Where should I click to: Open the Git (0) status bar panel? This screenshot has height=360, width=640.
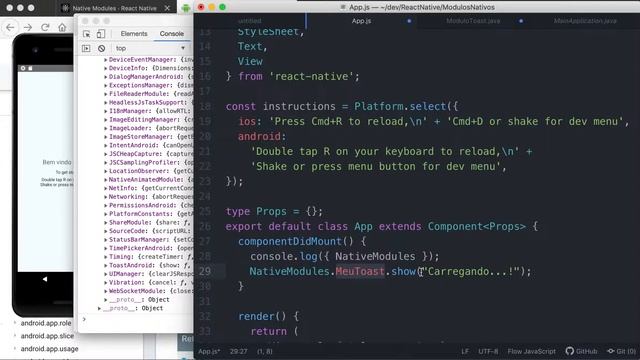[x=622, y=351]
